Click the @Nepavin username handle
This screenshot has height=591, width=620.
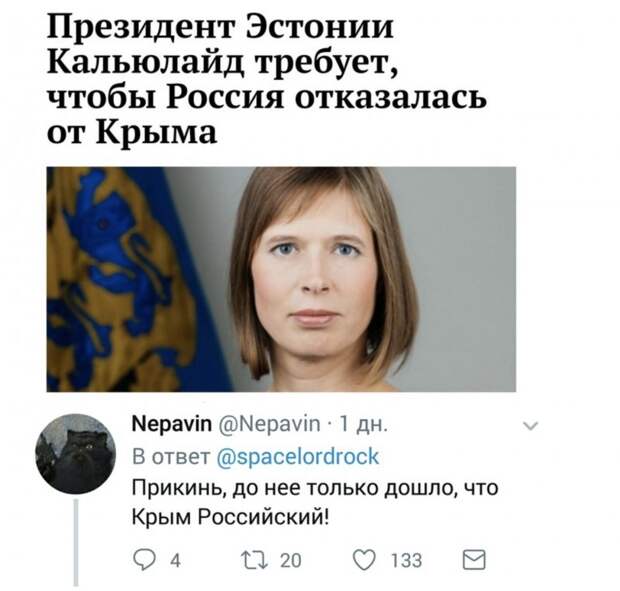tap(268, 424)
